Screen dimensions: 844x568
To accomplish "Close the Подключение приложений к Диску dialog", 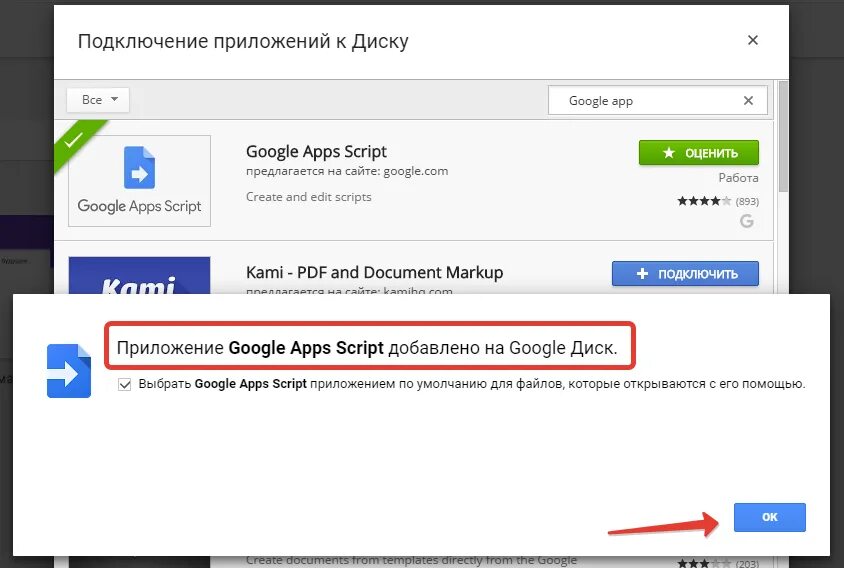I will (752, 40).
